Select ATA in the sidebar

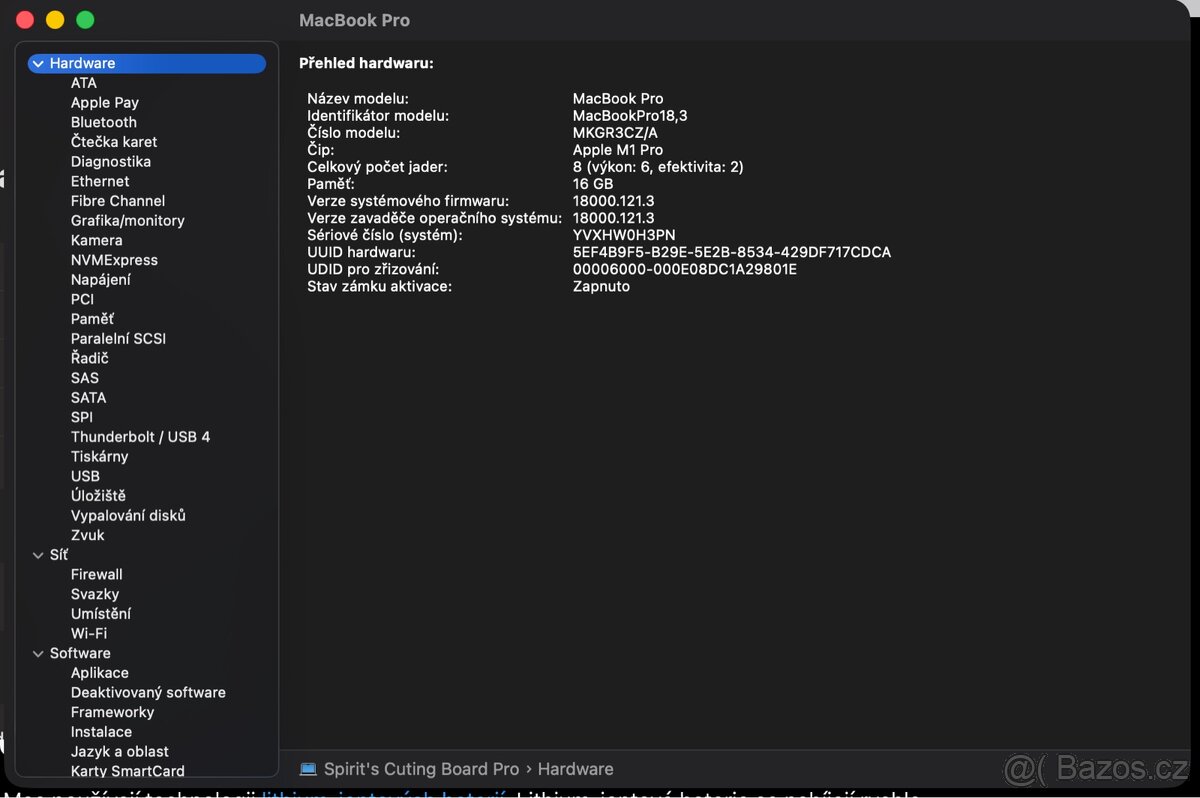pyautogui.click(x=84, y=83)
